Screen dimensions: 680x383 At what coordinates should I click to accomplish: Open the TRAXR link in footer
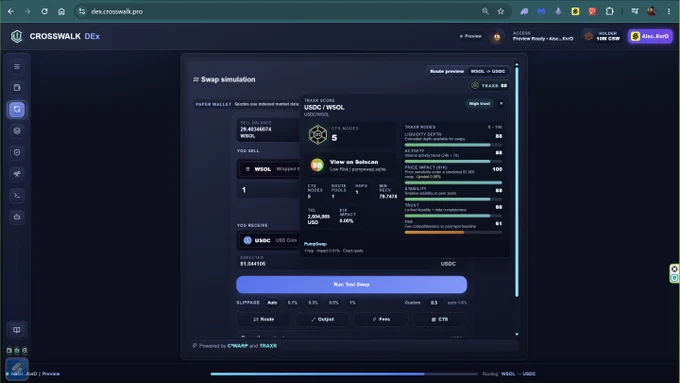pos(268,346)
